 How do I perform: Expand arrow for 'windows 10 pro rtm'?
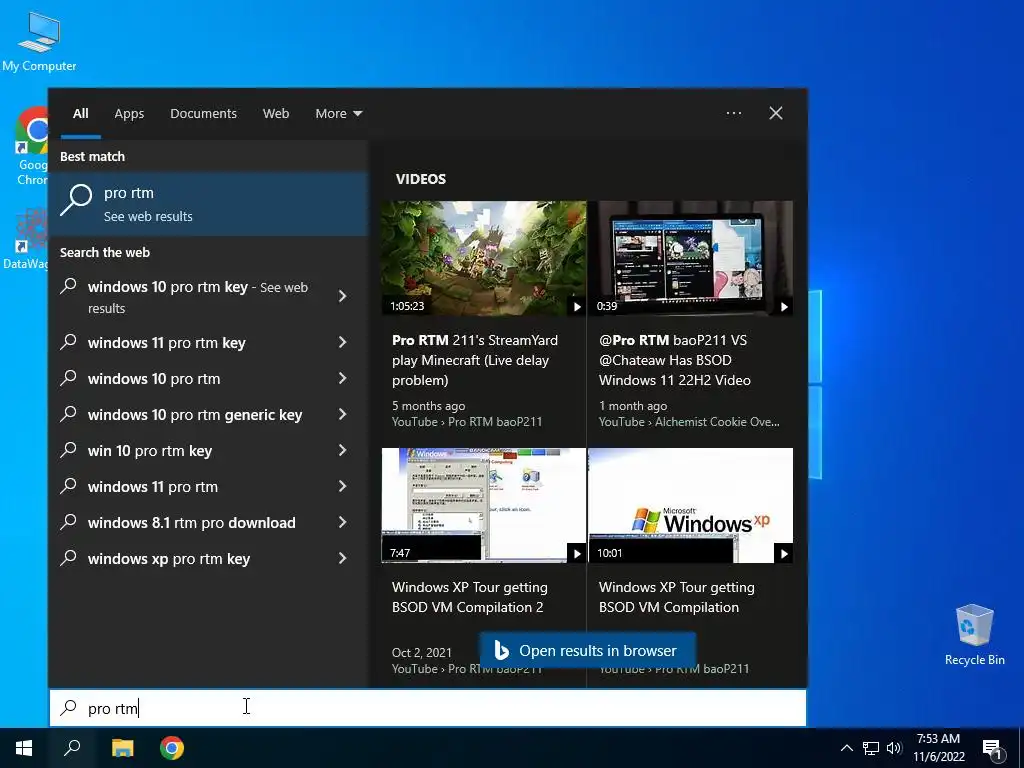tap(342, 378)
